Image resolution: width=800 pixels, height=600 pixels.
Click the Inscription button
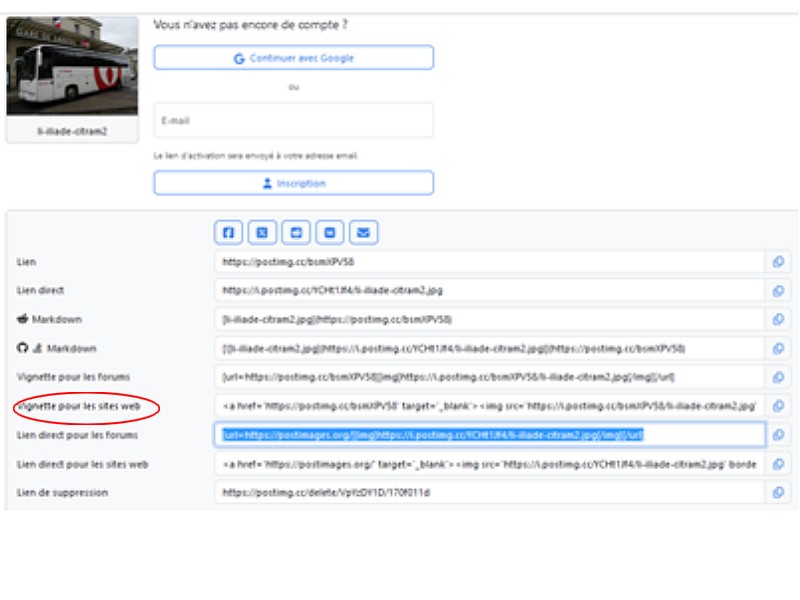coord(294,183)
